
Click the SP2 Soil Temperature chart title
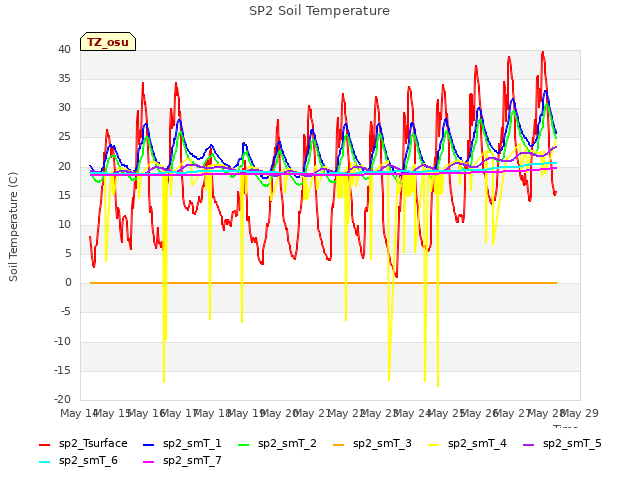[x=319, y=11]
